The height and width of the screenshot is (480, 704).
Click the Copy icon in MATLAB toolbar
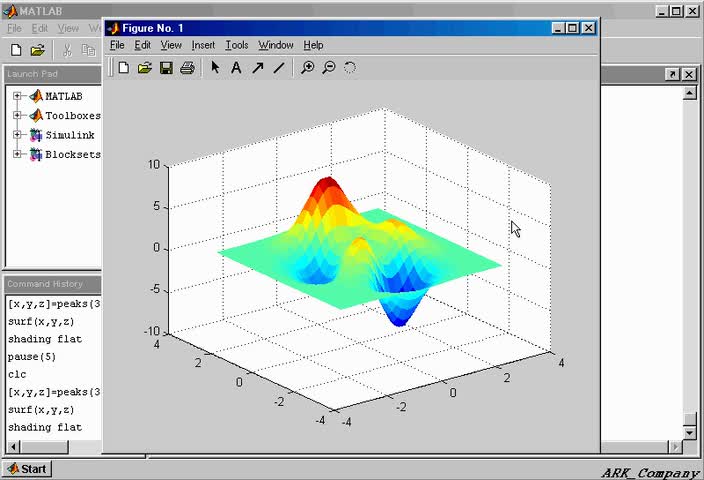[x=88, y=50]
